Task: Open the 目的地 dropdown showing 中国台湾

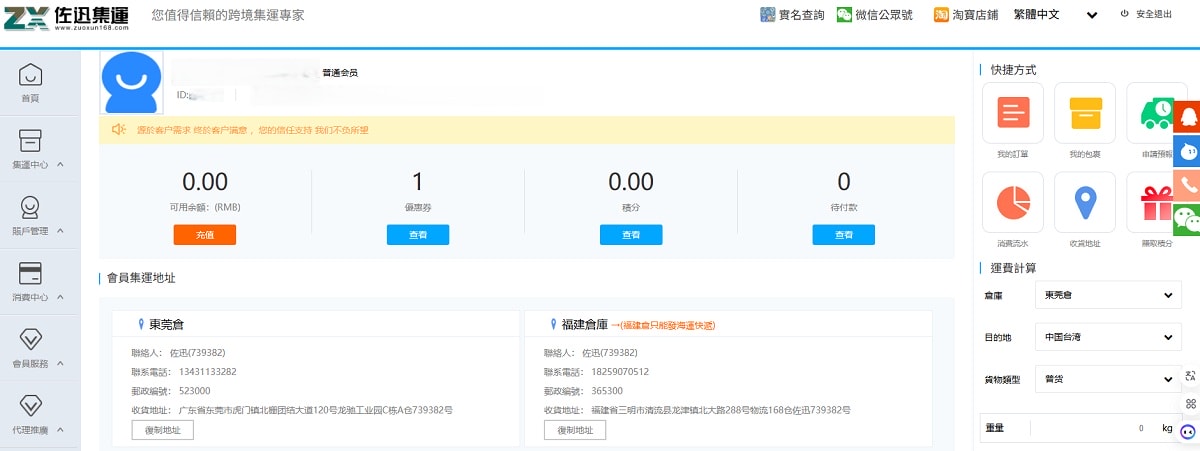Action: (x=1108, y=338)
